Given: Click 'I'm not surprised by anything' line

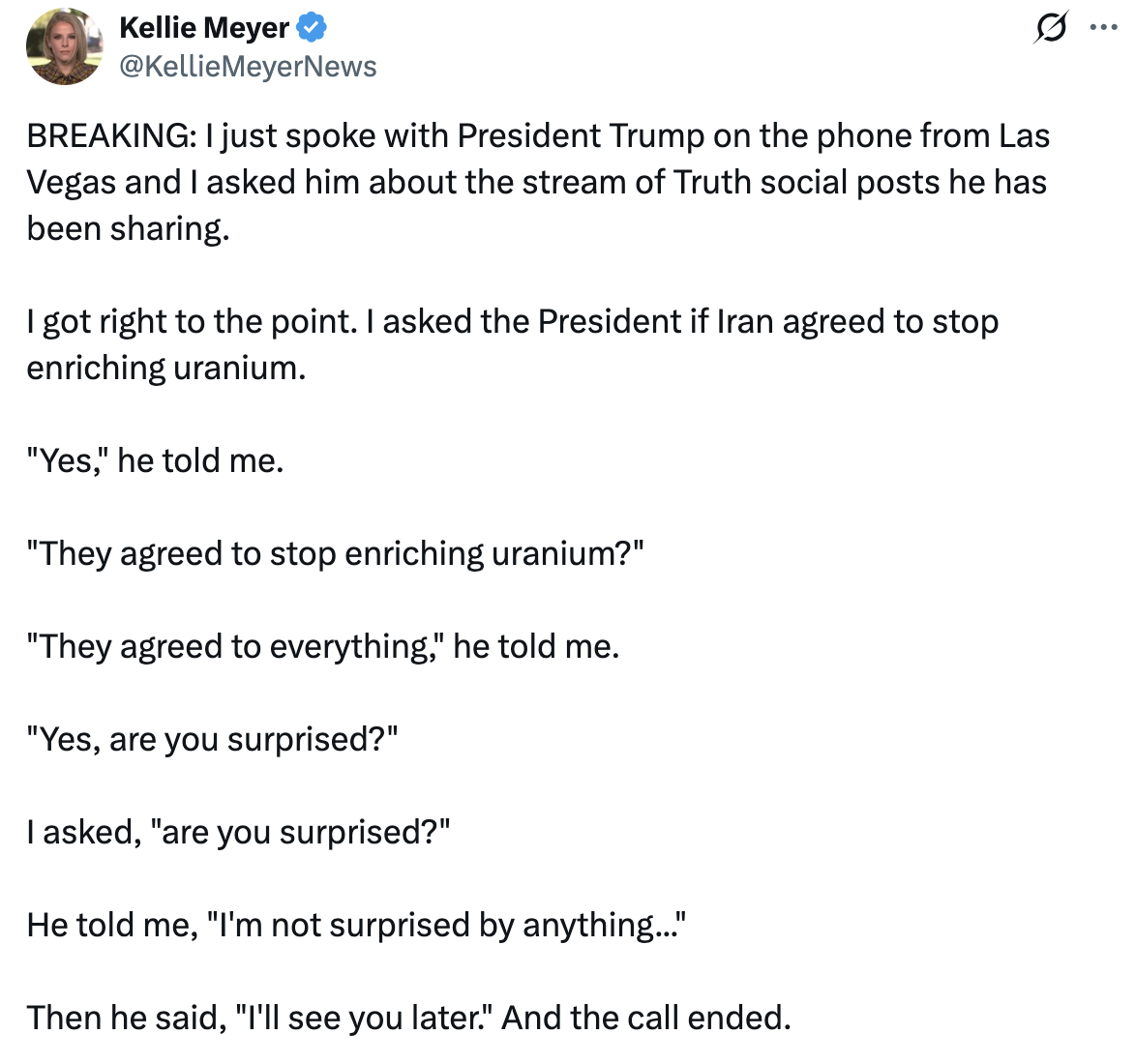Looking at the screenshot, I should tap(445, 925).
